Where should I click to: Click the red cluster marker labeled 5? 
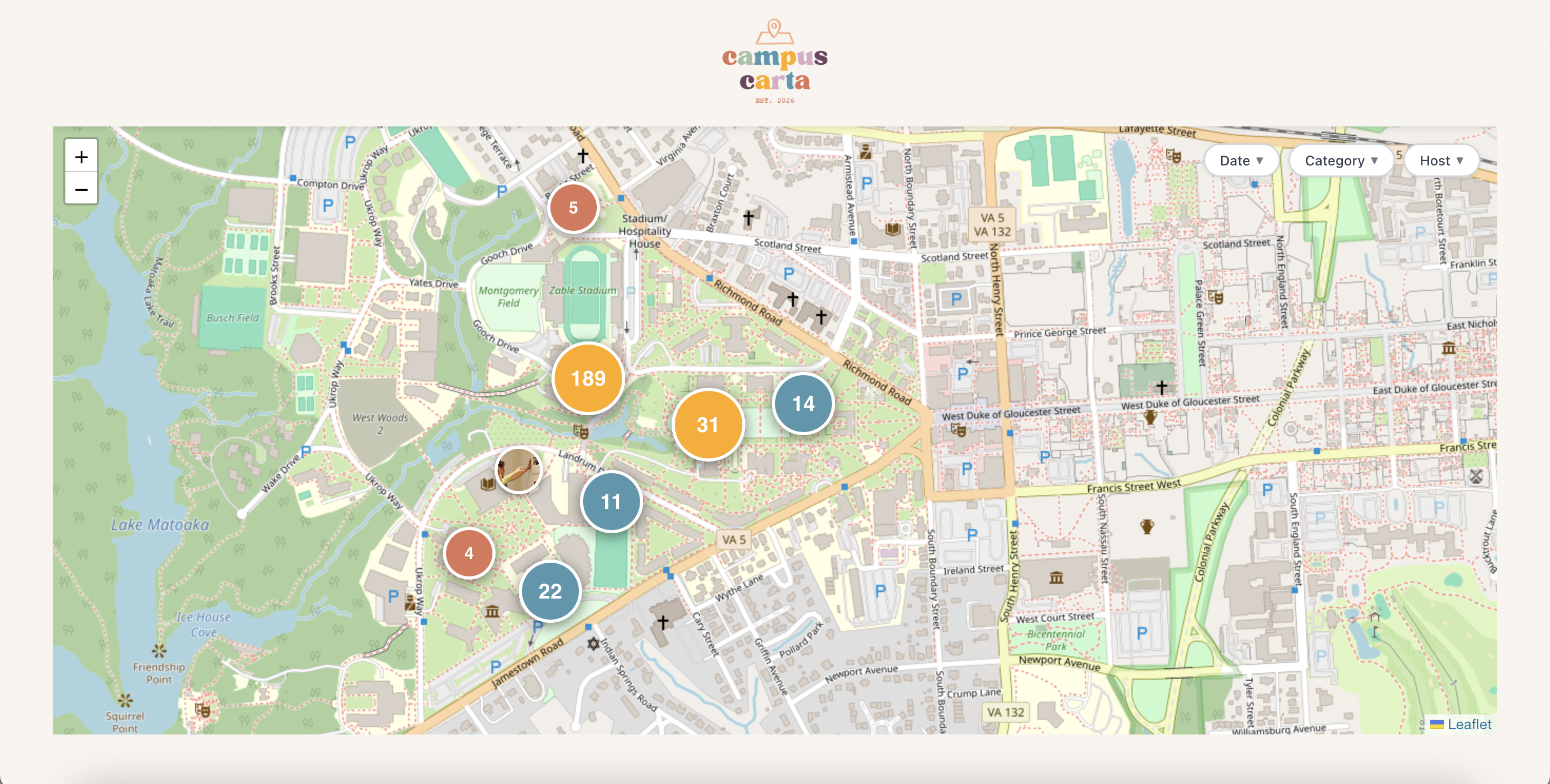[x=573, y=208]
